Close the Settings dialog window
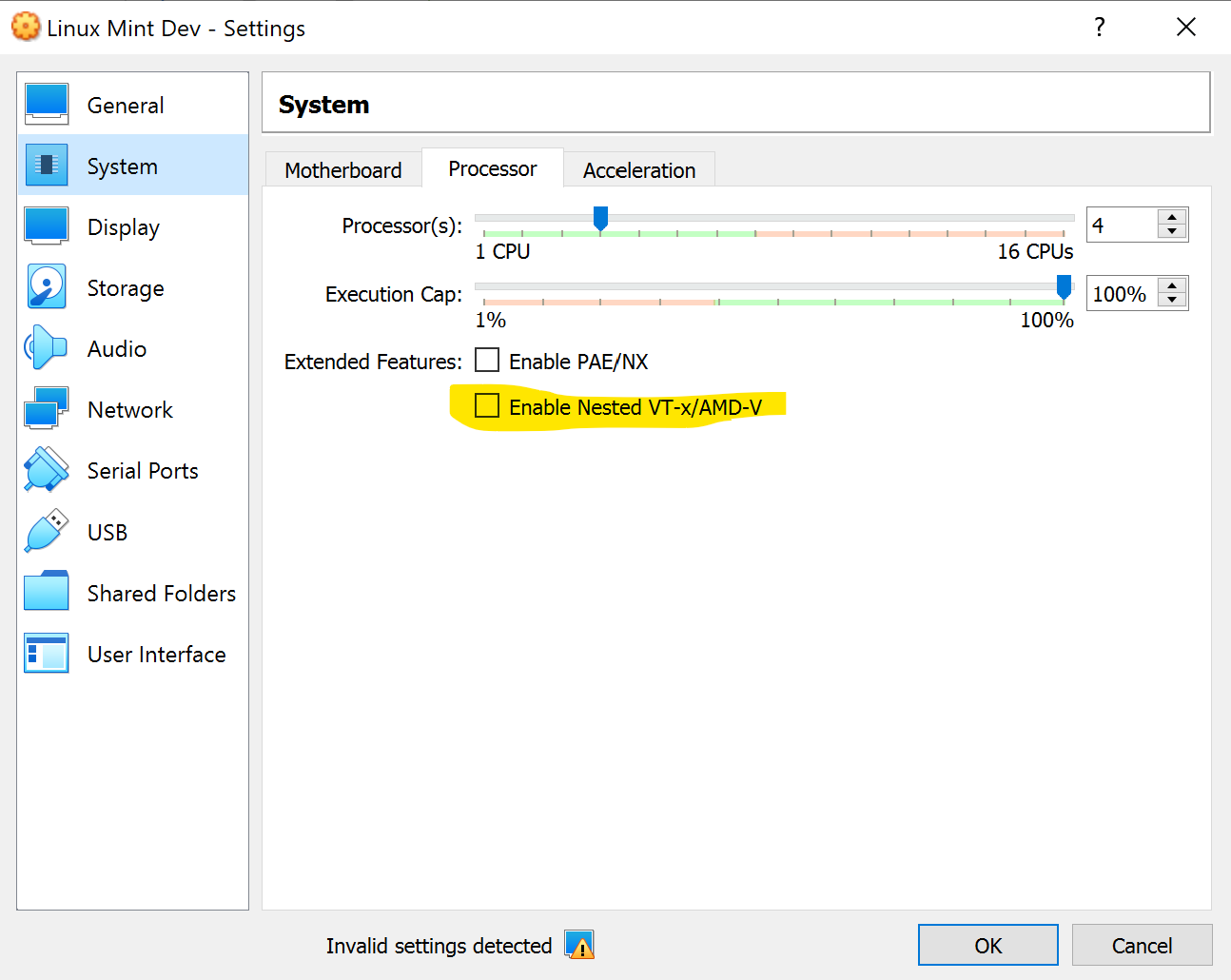1231x980 pixels. [x=1186, y=27]
